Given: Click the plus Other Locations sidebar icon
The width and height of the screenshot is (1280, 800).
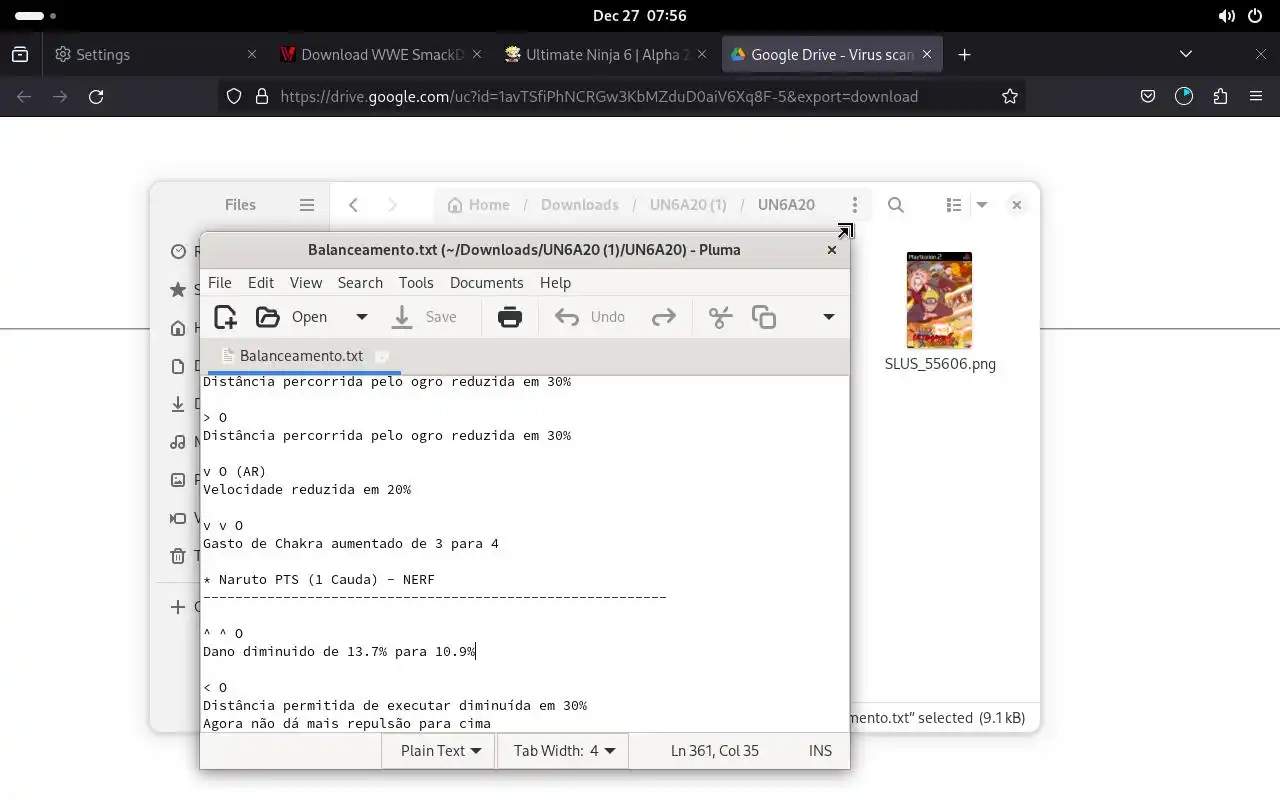Looking at the screenshot, I should (x=178, y=607).
